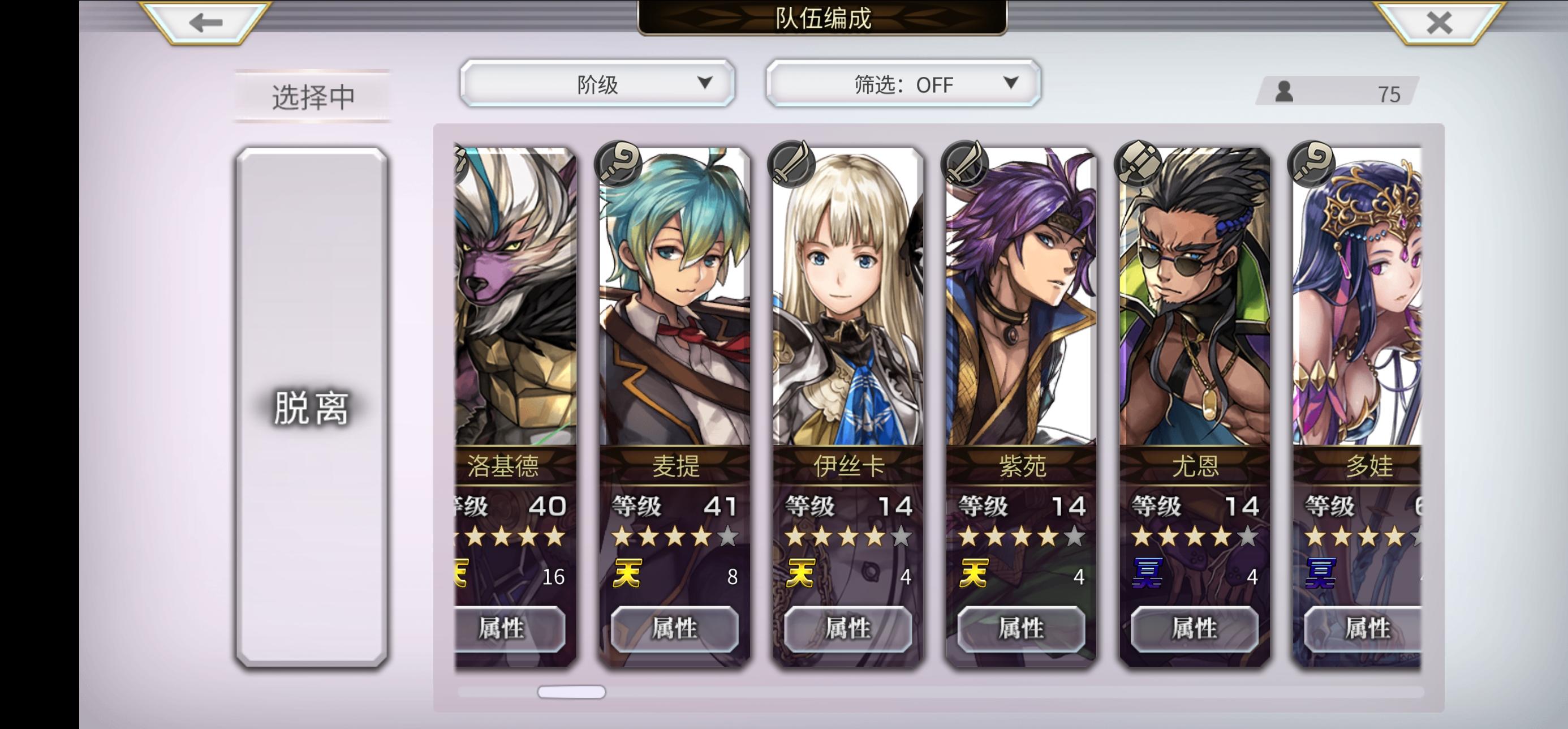Expand the 筛选：OFF filter dropdown
Screen dimensions: 1568x729
[x=903, y=83]
